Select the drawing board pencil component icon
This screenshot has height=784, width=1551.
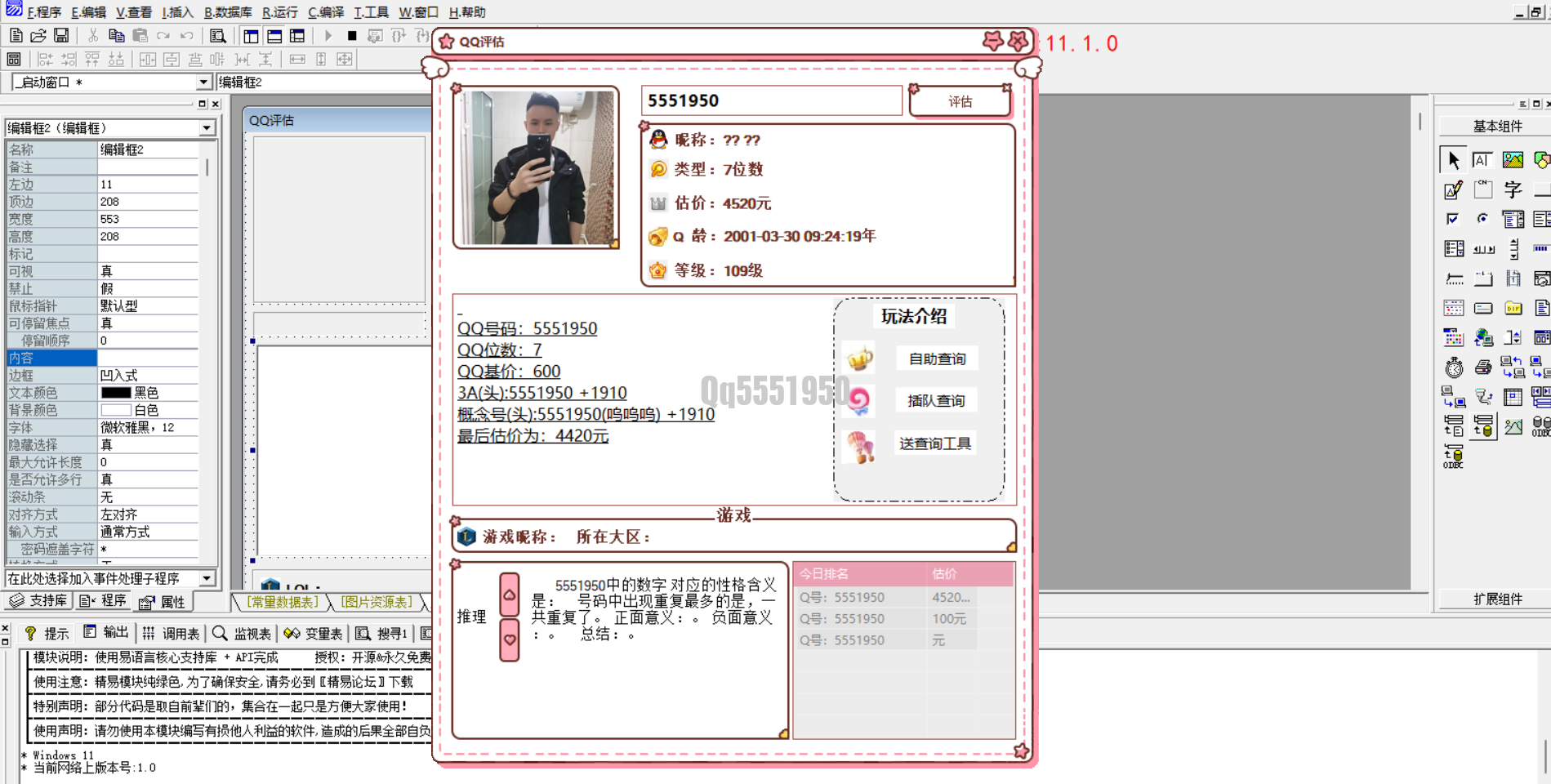(x=1453, y=189)
